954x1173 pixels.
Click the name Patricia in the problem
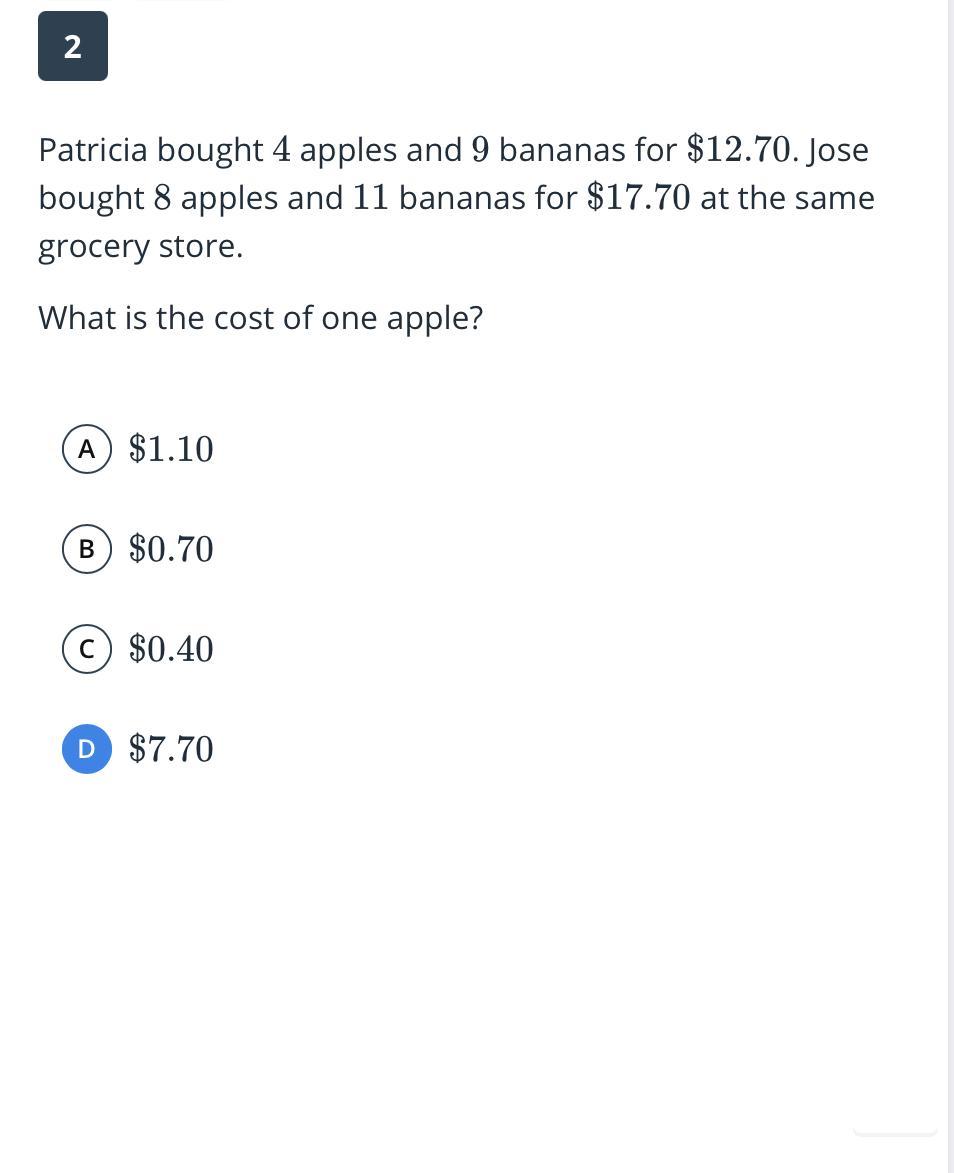[x=93, y=150]
